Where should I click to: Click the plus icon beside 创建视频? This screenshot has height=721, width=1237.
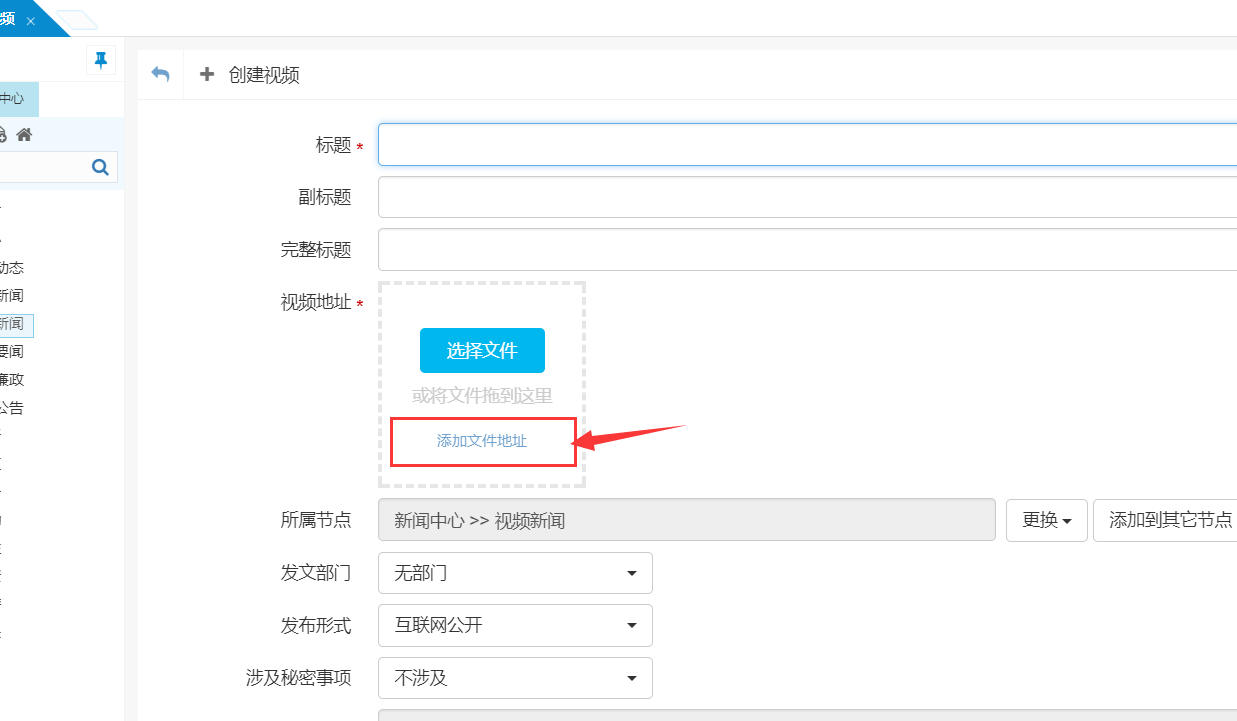pos(207,74)
